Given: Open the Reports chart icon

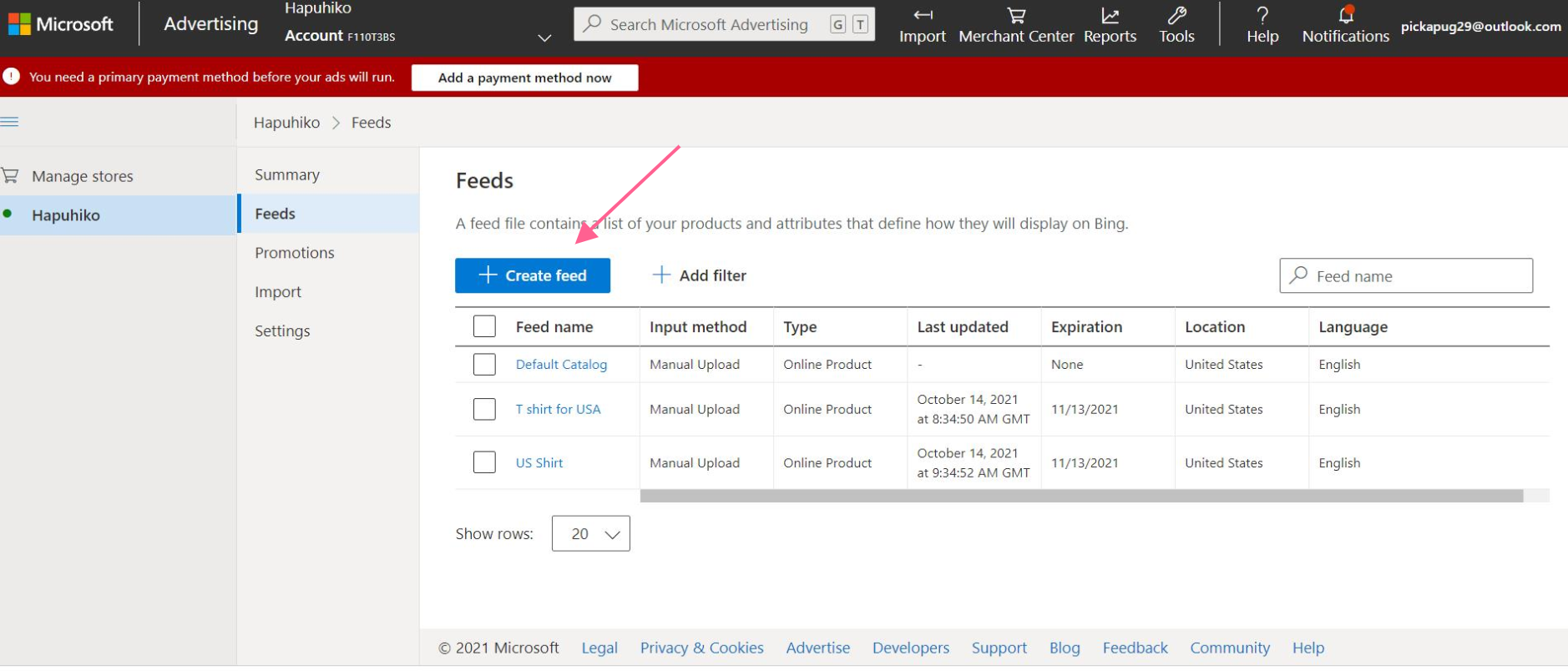Looking at the screenshot, I should 1110,15.
